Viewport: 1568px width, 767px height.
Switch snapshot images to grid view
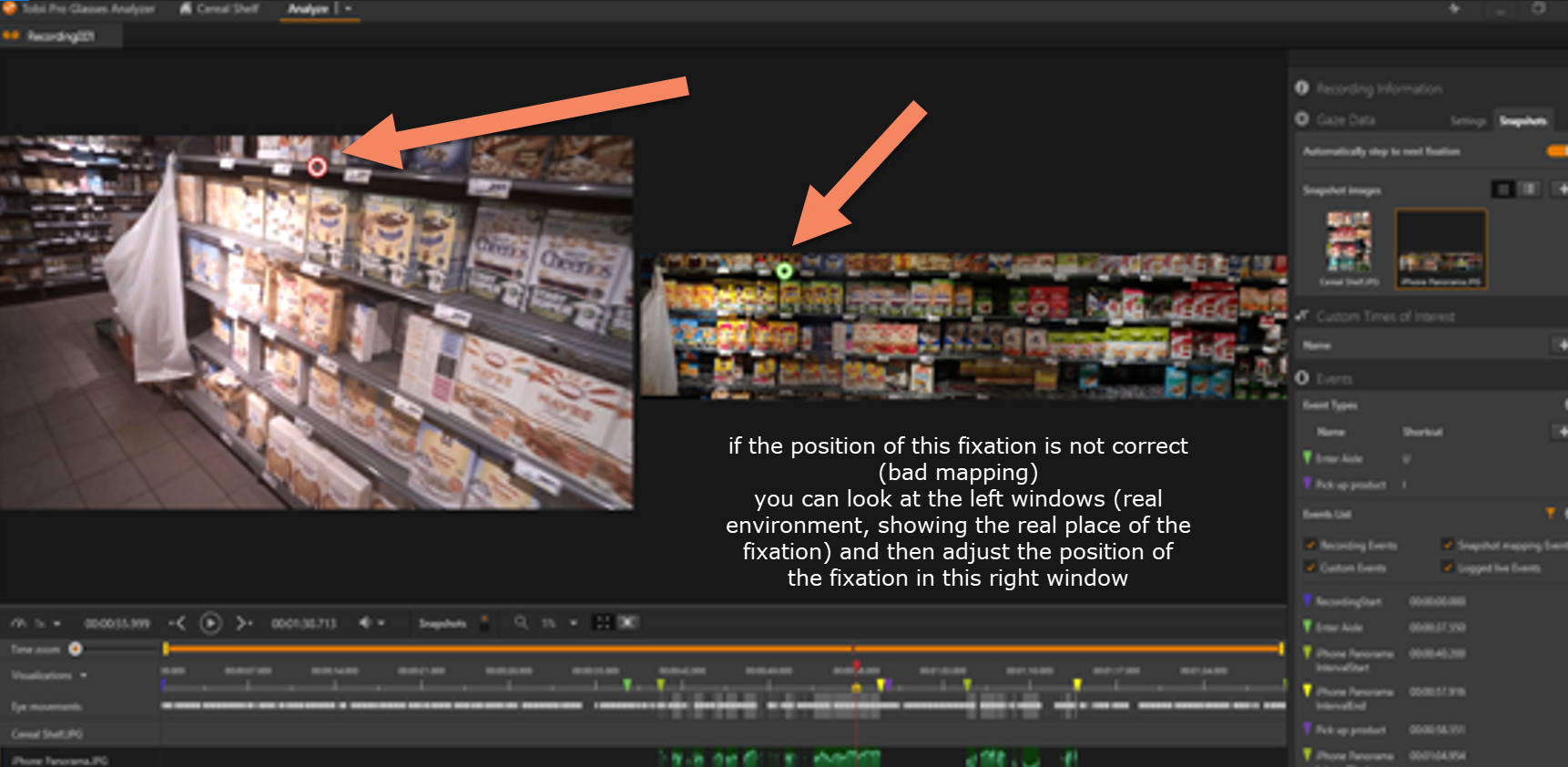coord(1502,189)
